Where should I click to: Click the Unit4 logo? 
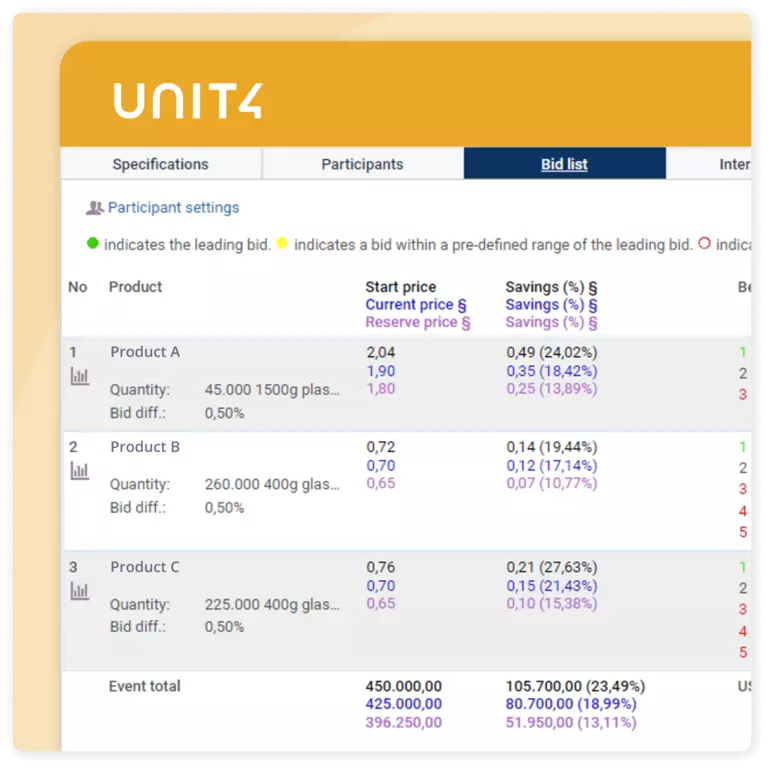[x=189, y=100]
